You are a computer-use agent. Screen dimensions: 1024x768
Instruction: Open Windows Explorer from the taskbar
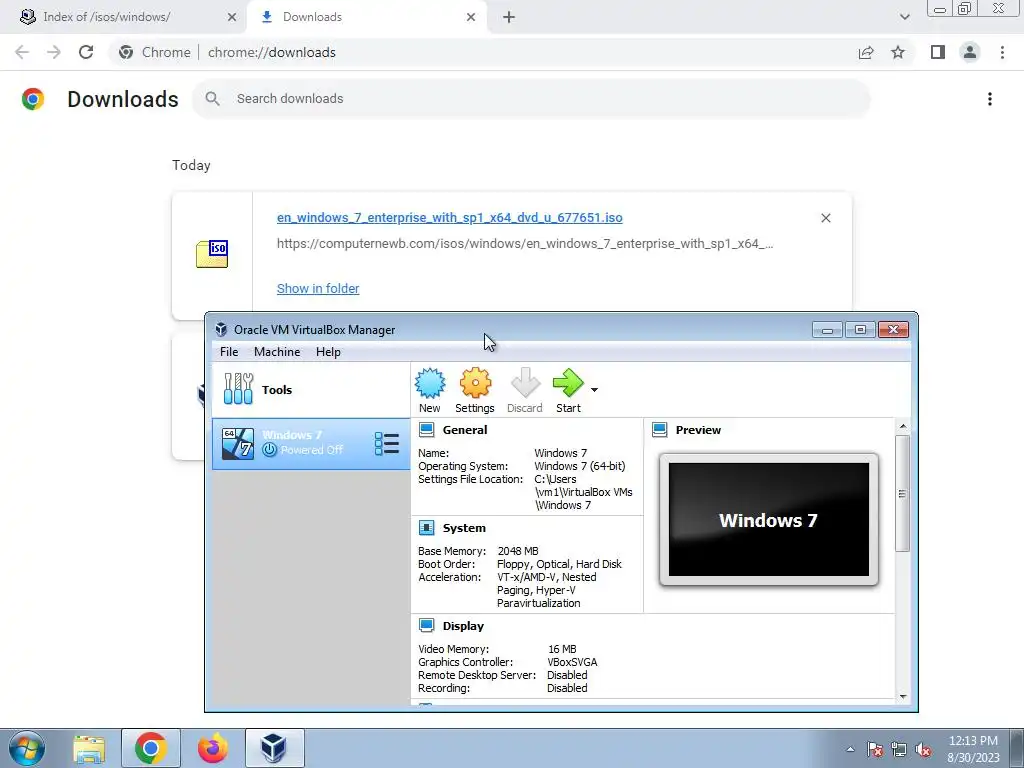click(89, 748)
